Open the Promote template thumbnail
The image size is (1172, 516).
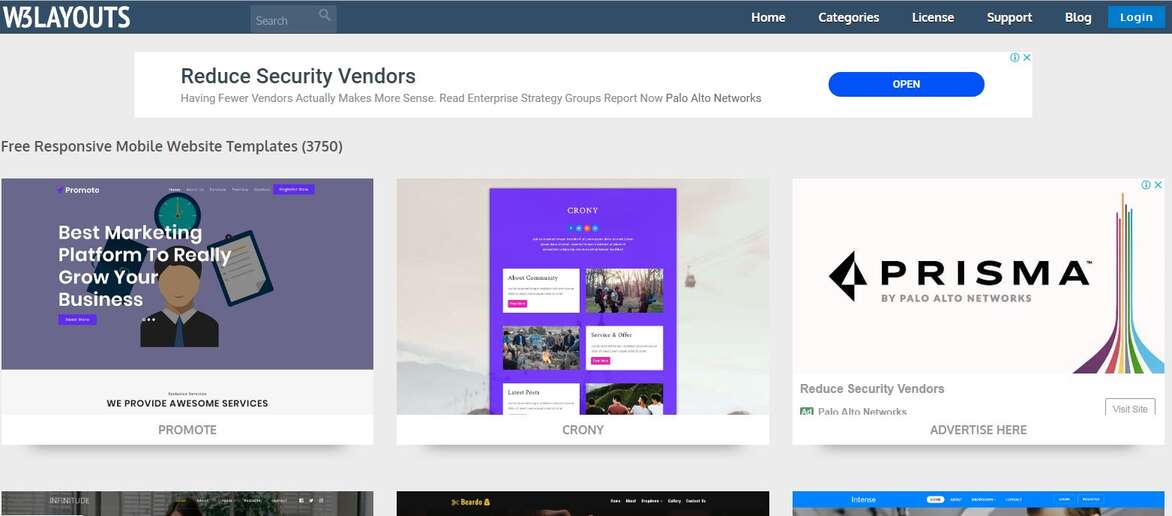(187, 296)
